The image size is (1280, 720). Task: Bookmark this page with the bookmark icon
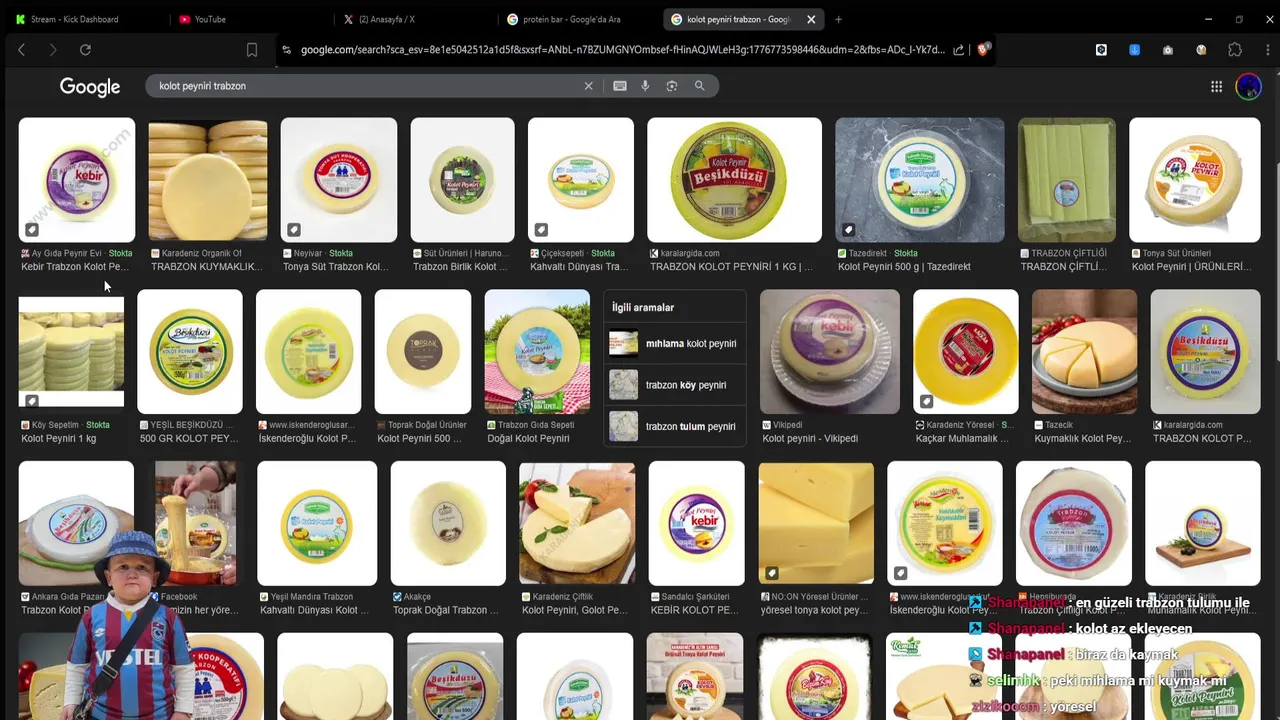pos(252,50)
